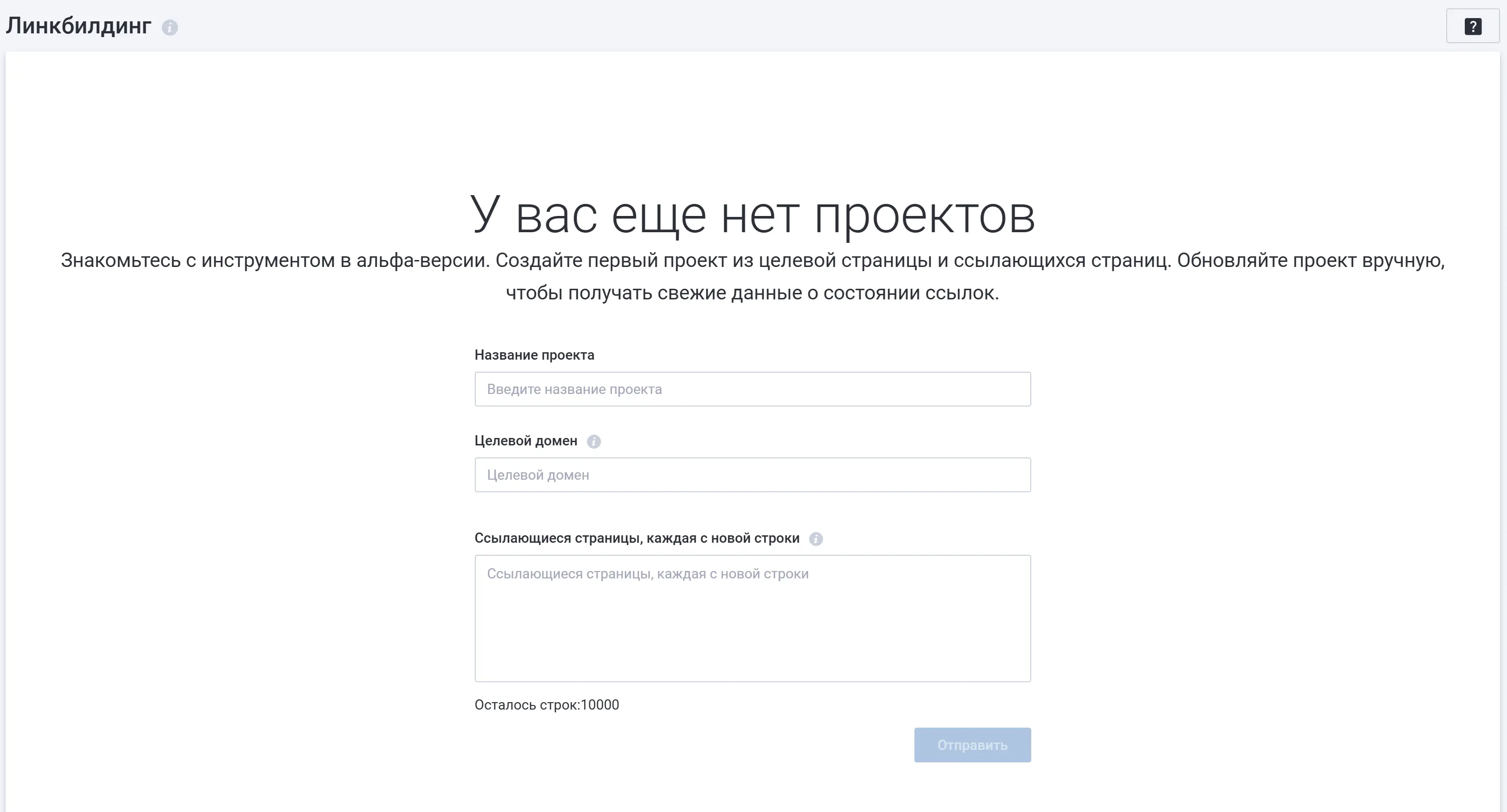Click the info icon beside Линкбилдинг title
This screenshot has height=812, width=1507.
click(x=170, y=27)
